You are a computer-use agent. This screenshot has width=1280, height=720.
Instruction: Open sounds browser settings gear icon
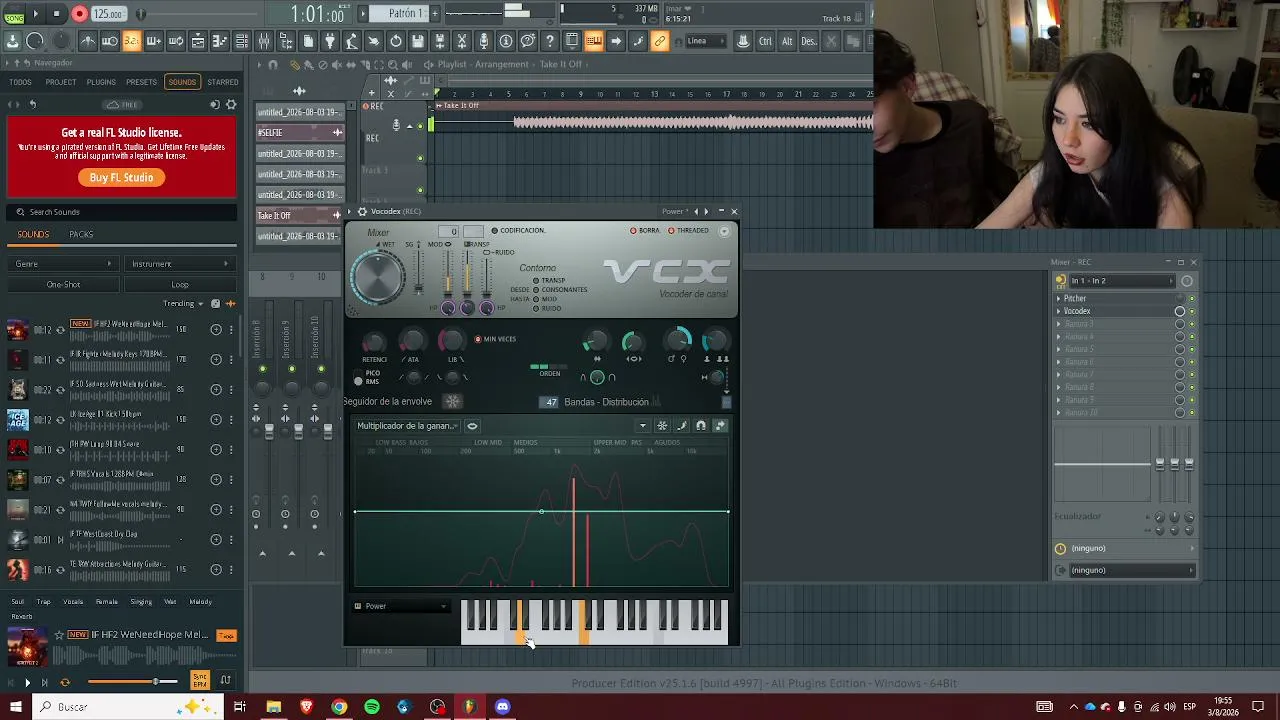[x=231, y=104]
